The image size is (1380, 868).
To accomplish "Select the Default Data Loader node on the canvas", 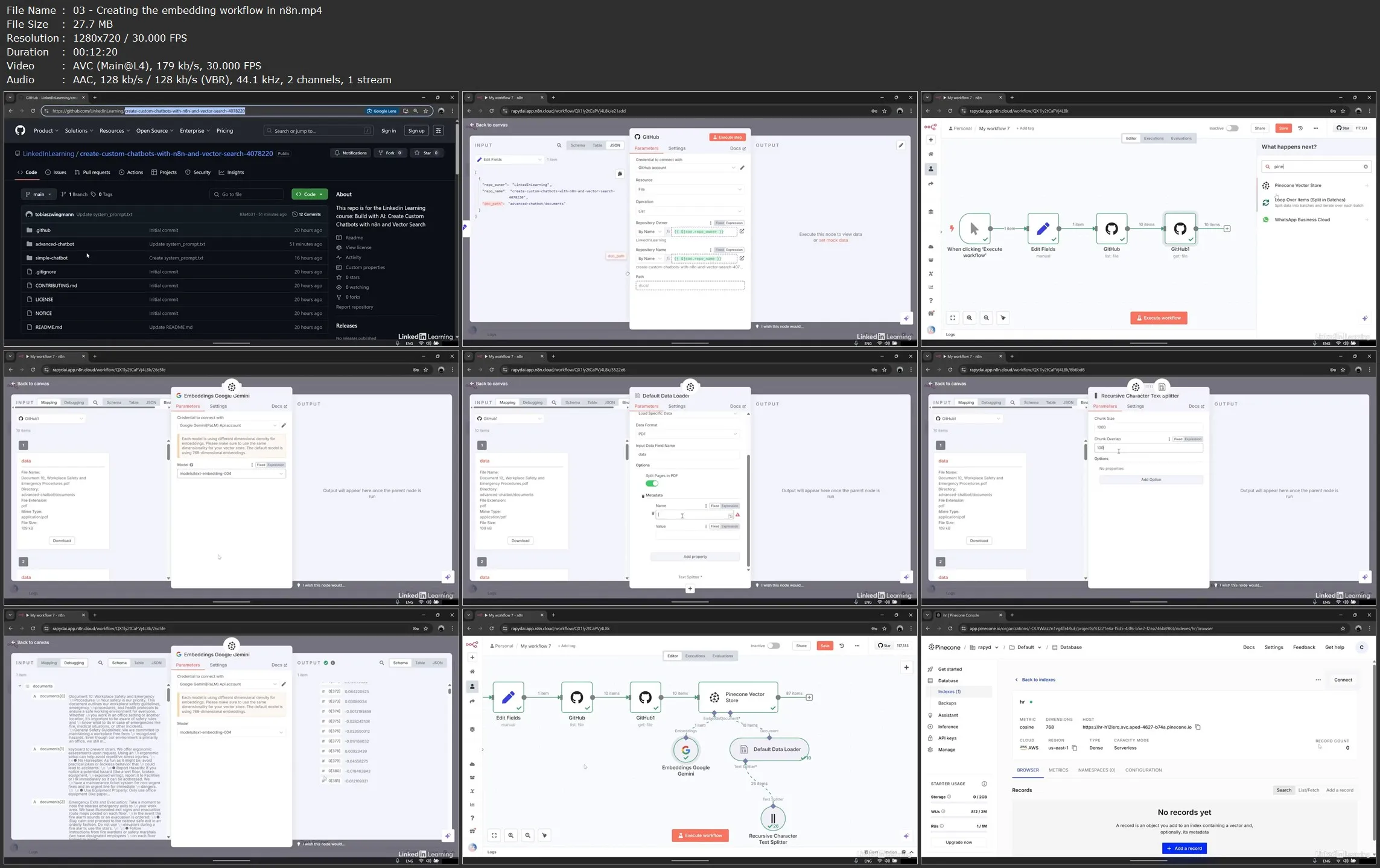I will point(769,749).
